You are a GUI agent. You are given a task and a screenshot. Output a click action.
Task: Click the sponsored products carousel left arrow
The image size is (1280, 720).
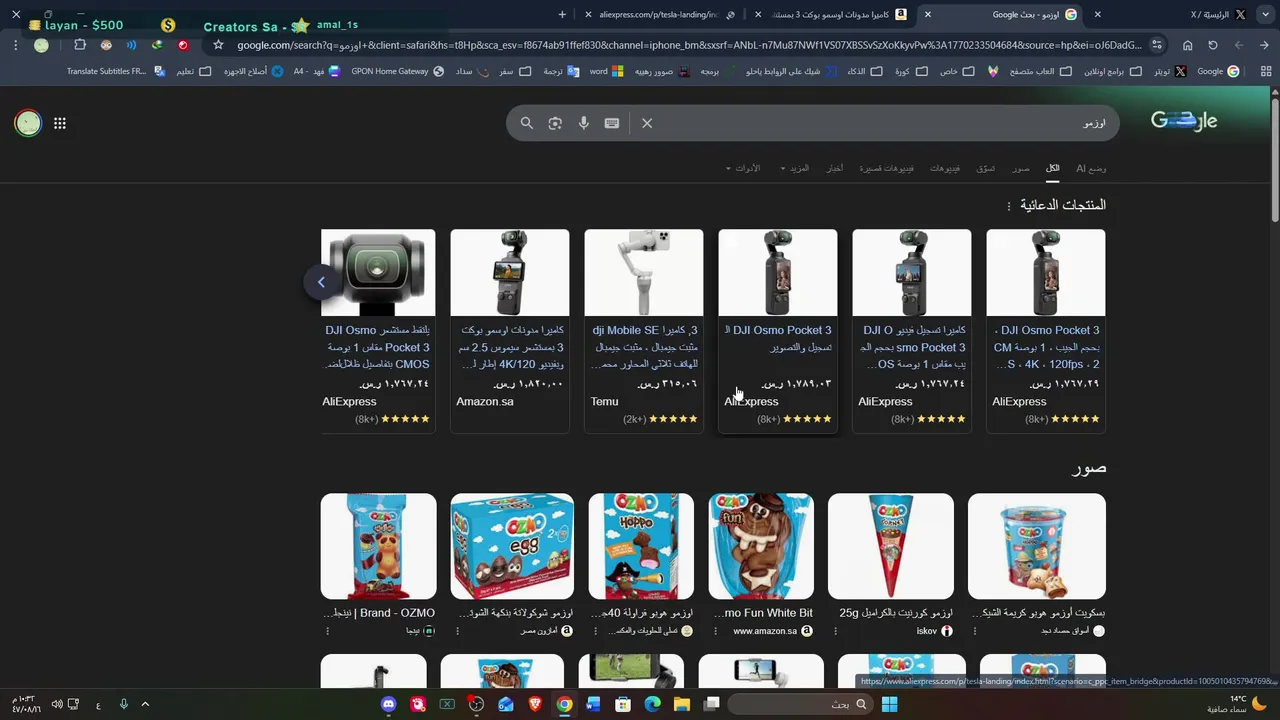(321, 283)
